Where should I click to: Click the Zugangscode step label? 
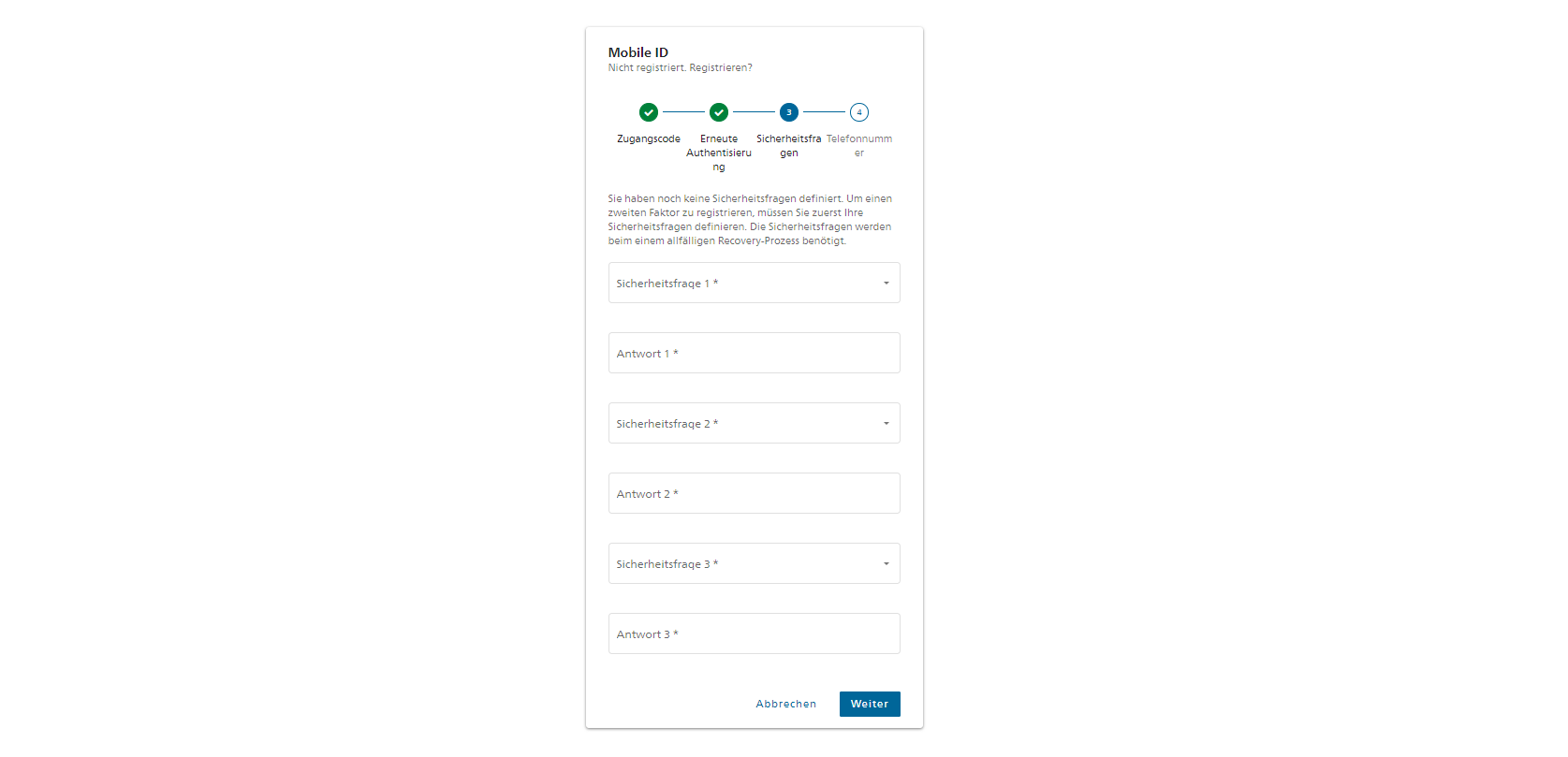coord(649,138)
